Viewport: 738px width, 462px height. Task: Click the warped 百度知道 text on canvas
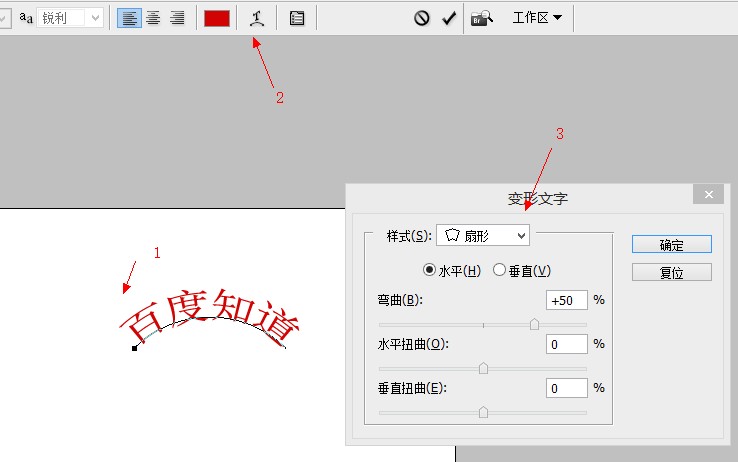[x=210, y=316]
